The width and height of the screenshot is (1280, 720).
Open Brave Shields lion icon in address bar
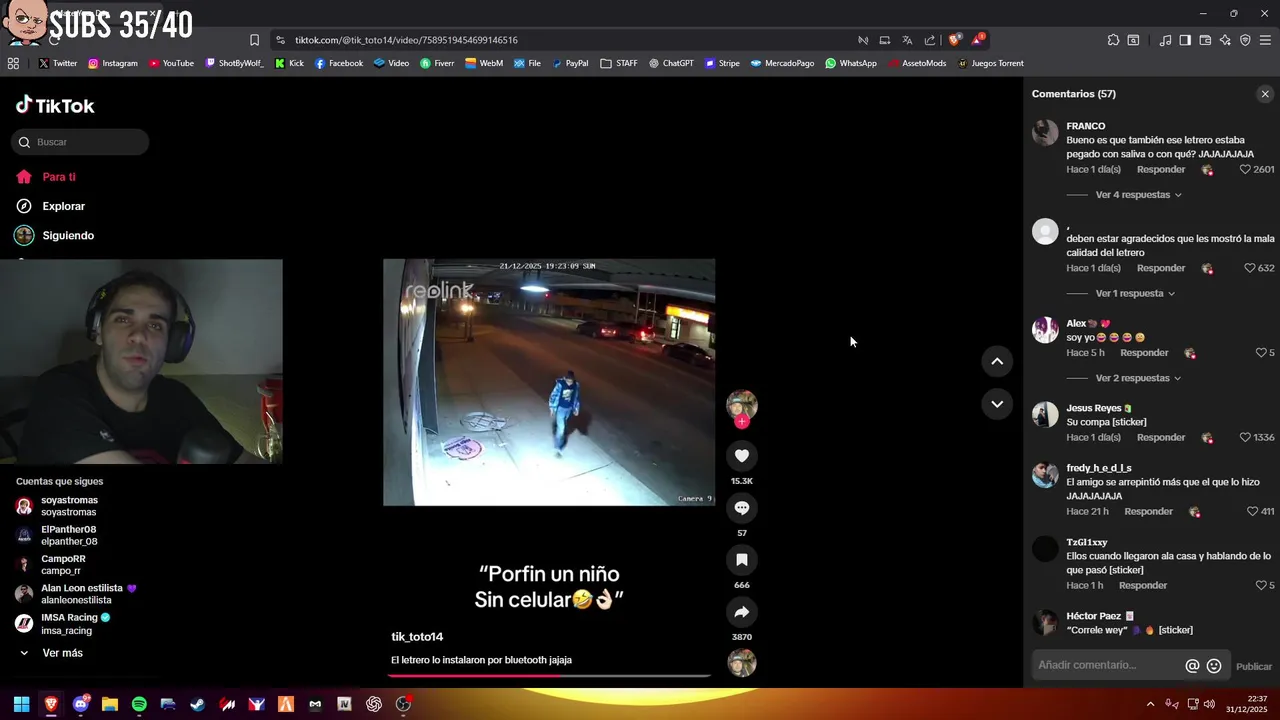tap(955, 40)
